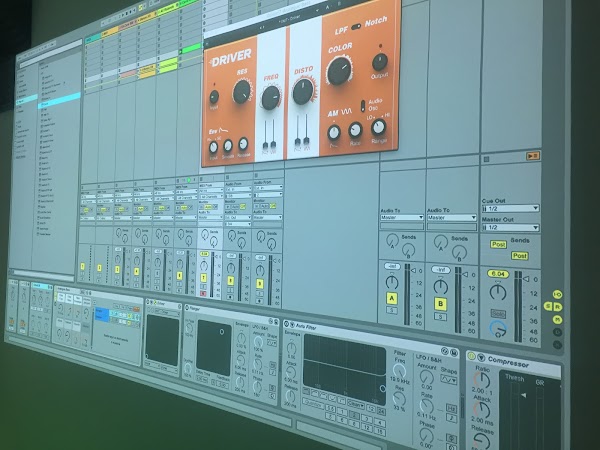Screen dimensions: 600x450
Task: Click the Auto Filter hot-swap preset icon
Action: pyautogui.click(x=445, y=351)
